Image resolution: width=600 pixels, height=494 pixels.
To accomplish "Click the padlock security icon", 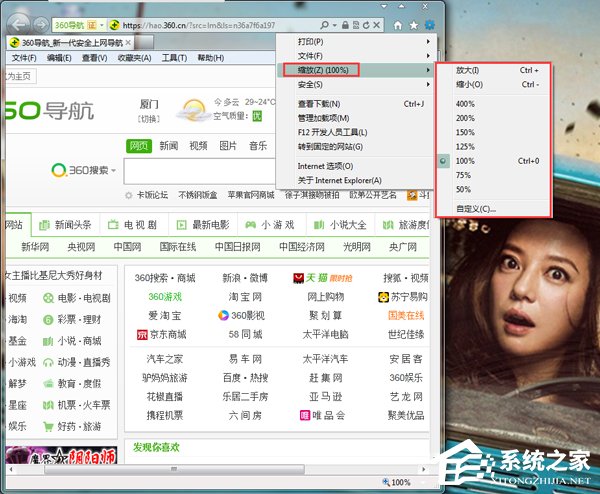I will 345,25.
